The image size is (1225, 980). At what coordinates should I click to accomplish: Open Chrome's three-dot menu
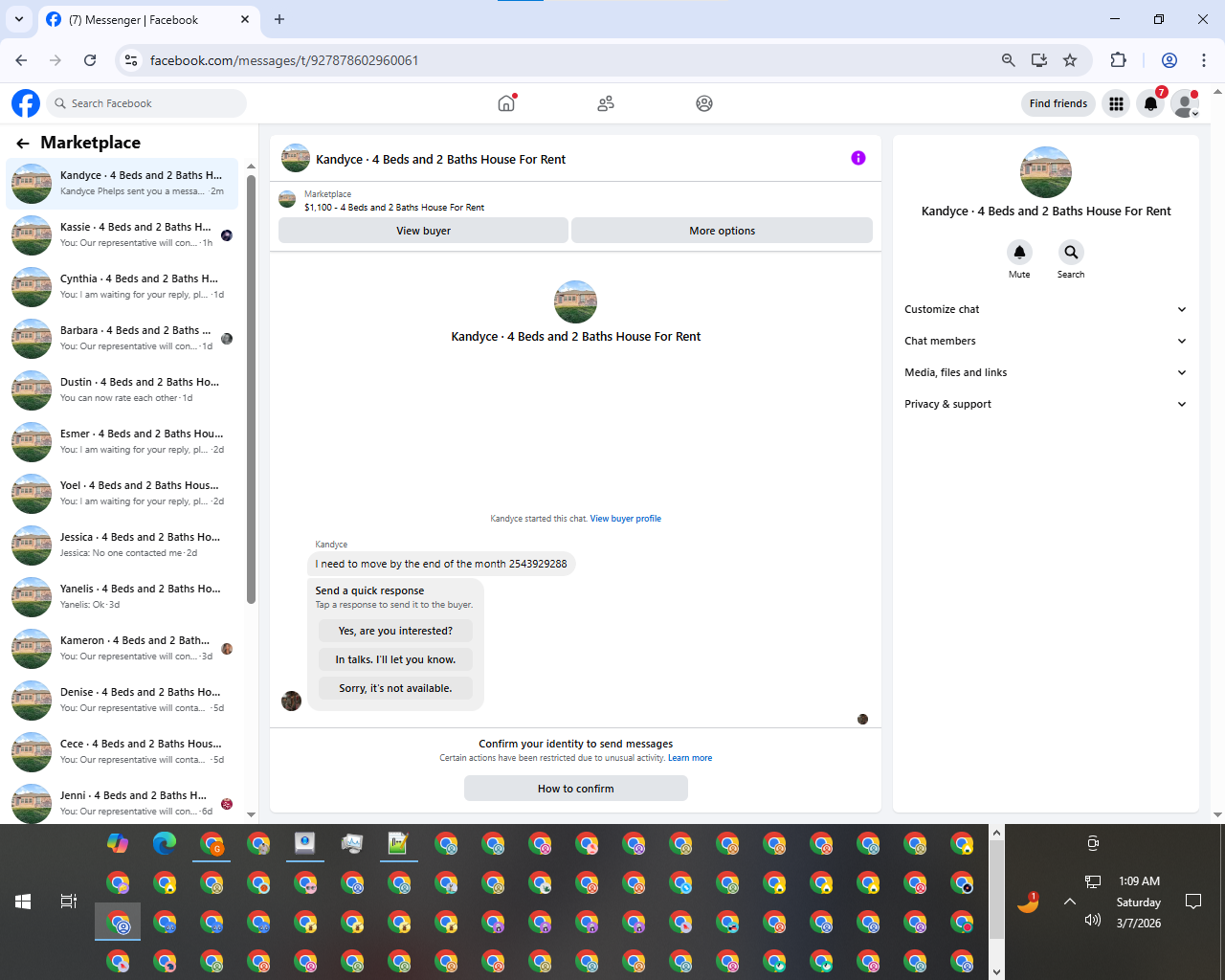pyautogui.click(x=1204, y=60)
